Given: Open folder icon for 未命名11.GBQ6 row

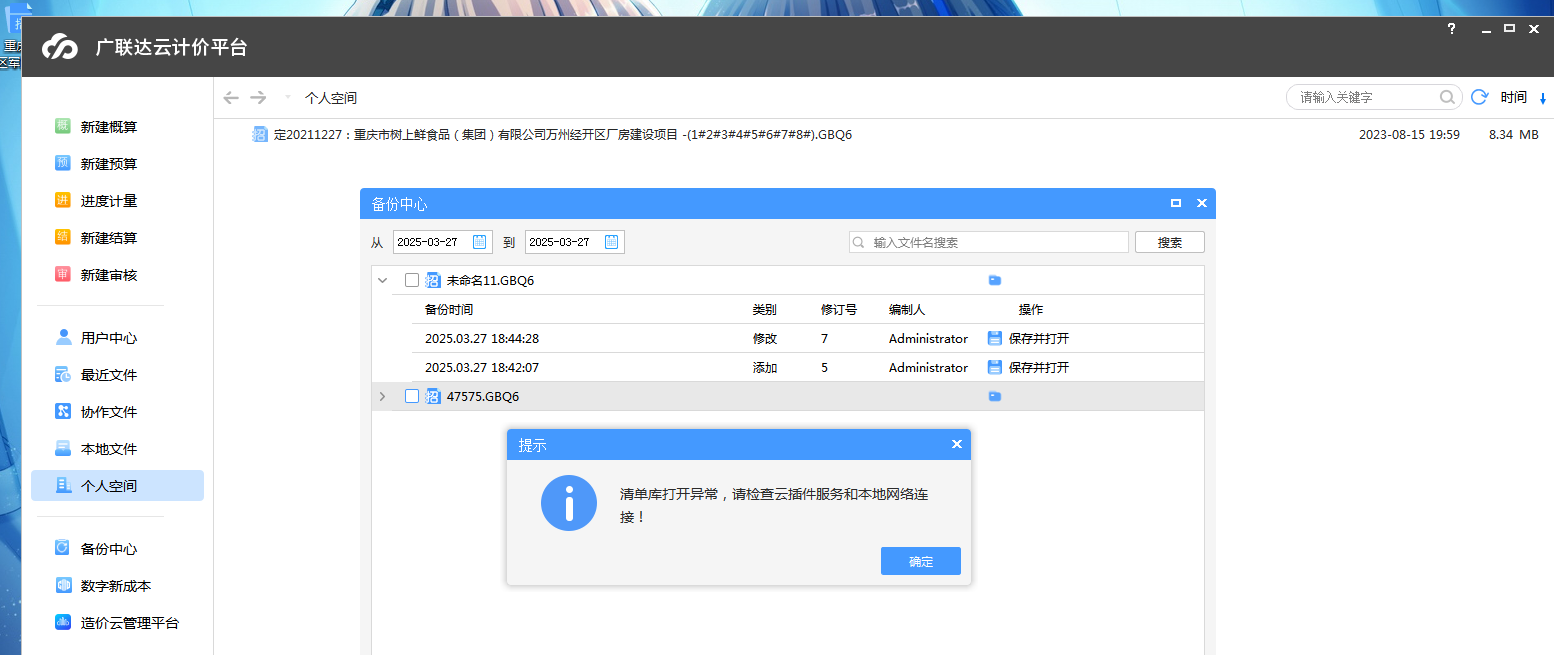Looking at the screenshot, I should tap(995, 280).
